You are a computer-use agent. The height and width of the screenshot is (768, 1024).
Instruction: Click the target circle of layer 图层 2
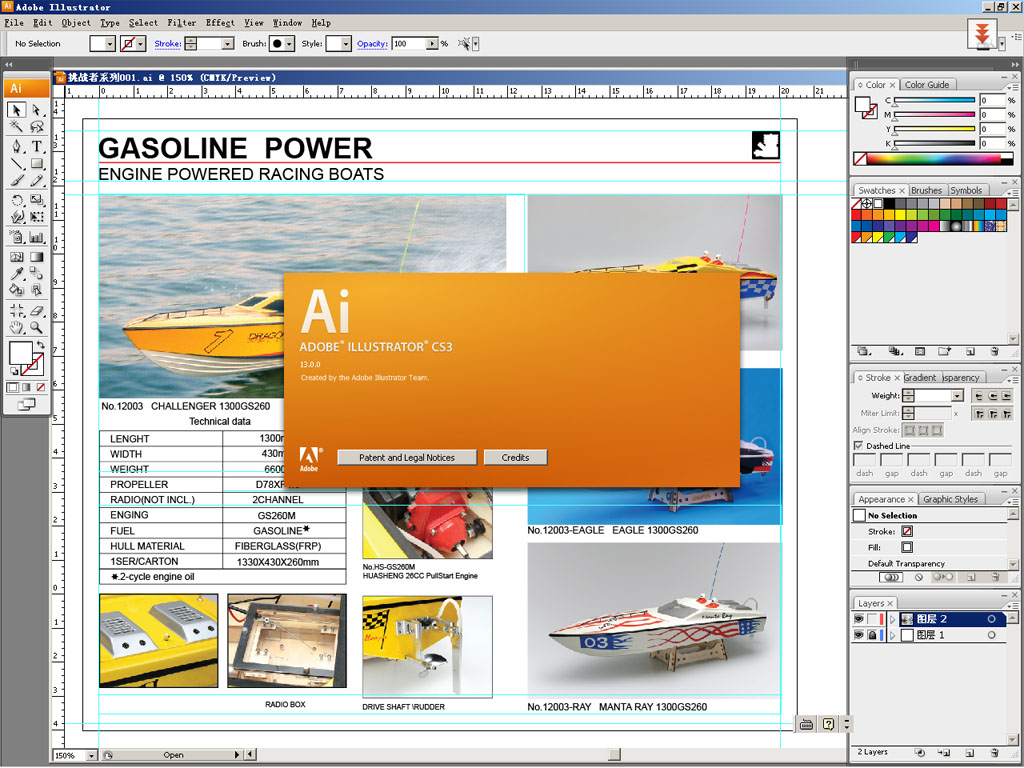pos(991,619)
